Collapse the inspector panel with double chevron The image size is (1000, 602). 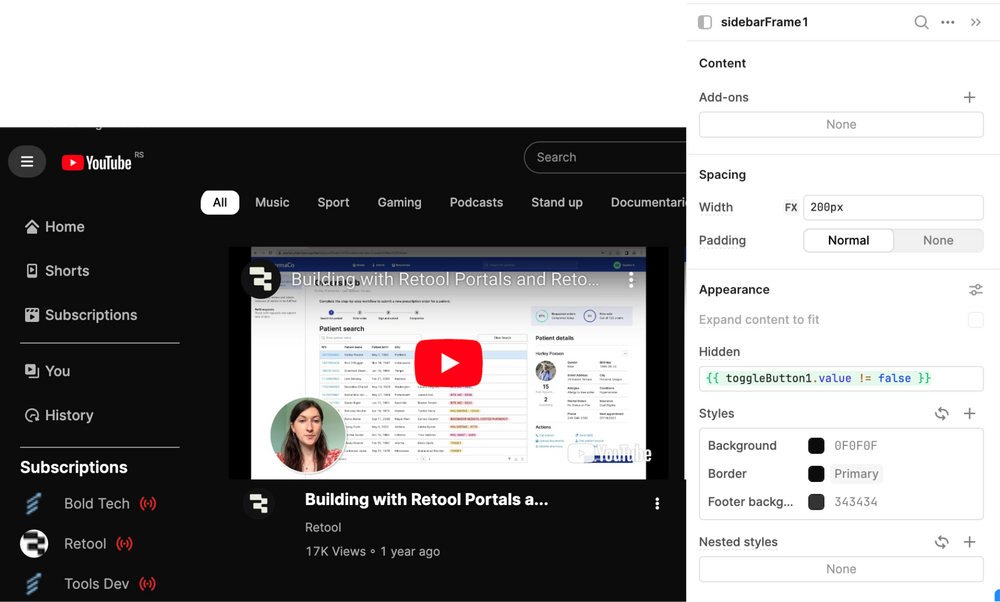click(976, 22)
